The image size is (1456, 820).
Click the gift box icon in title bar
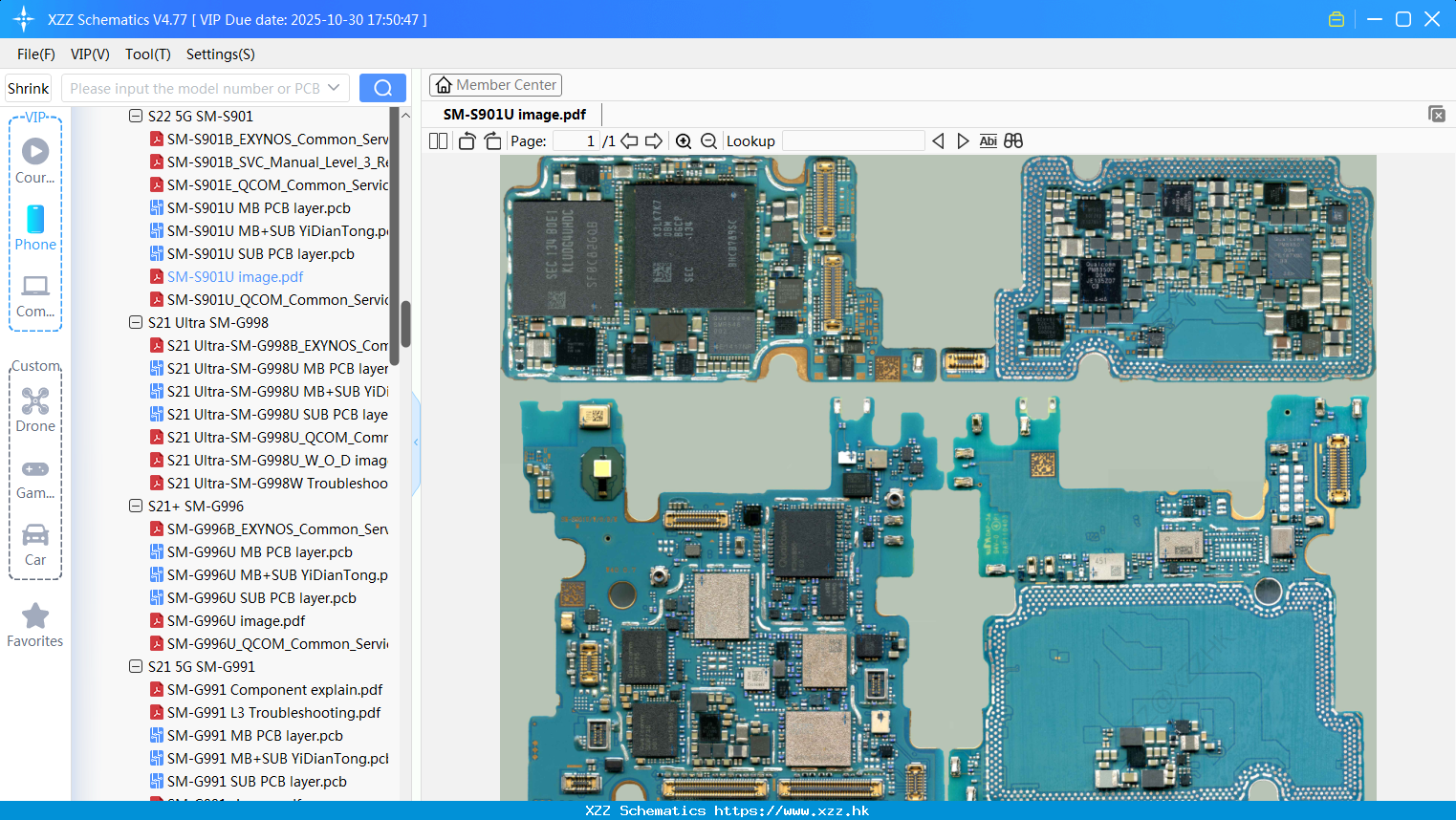tap(1336, 19)
